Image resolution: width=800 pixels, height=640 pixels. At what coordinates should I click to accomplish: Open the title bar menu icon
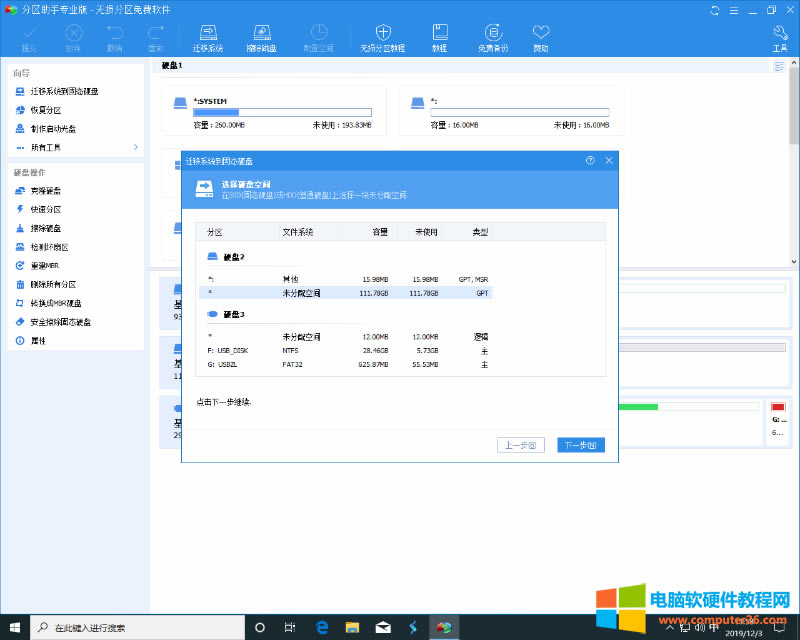[x=732, y=10]
